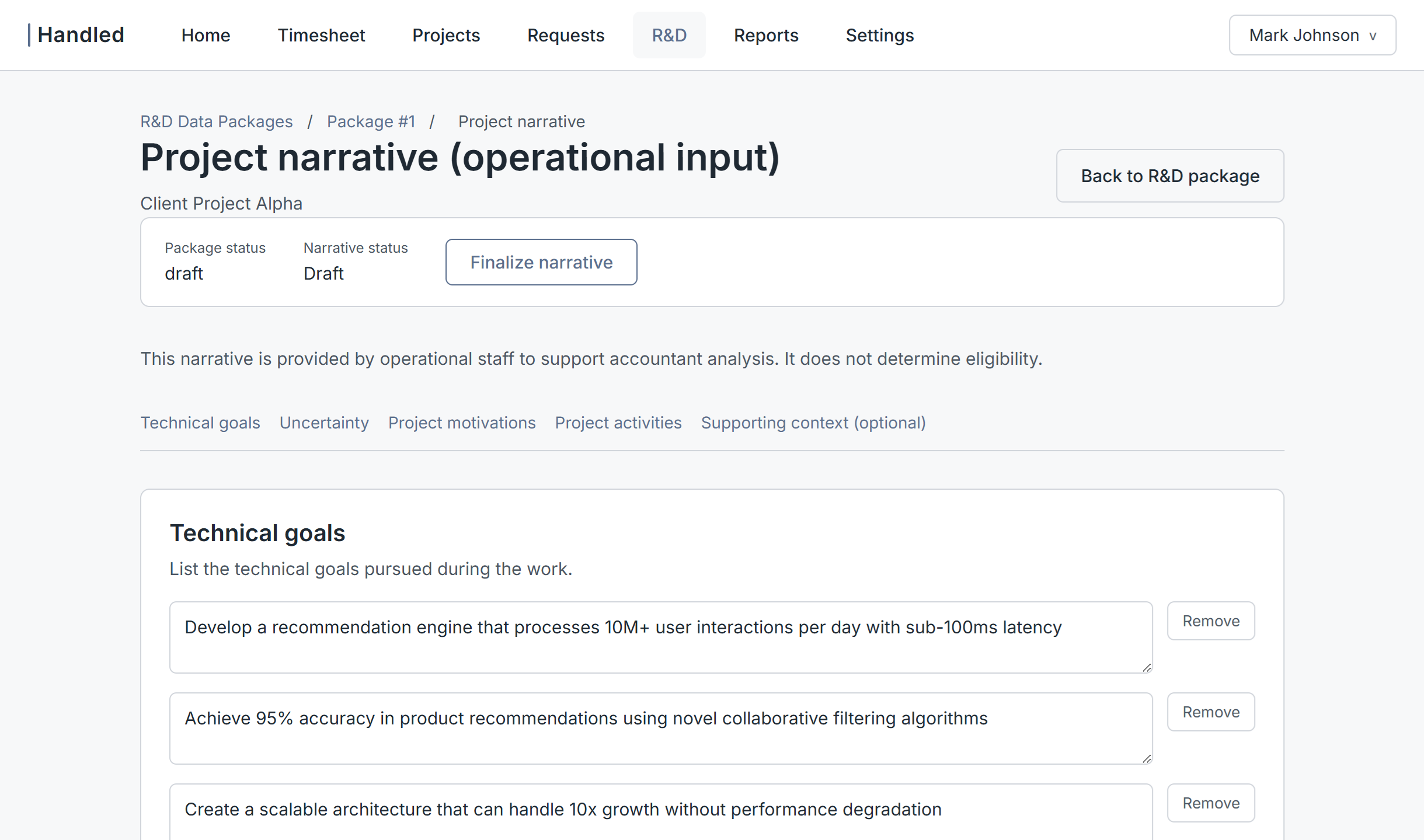
Task: Switch to the Timesheet section
Action: tap(321, 35)
